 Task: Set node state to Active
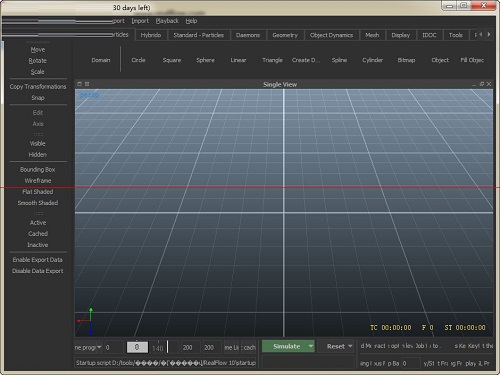click(38, 223)
